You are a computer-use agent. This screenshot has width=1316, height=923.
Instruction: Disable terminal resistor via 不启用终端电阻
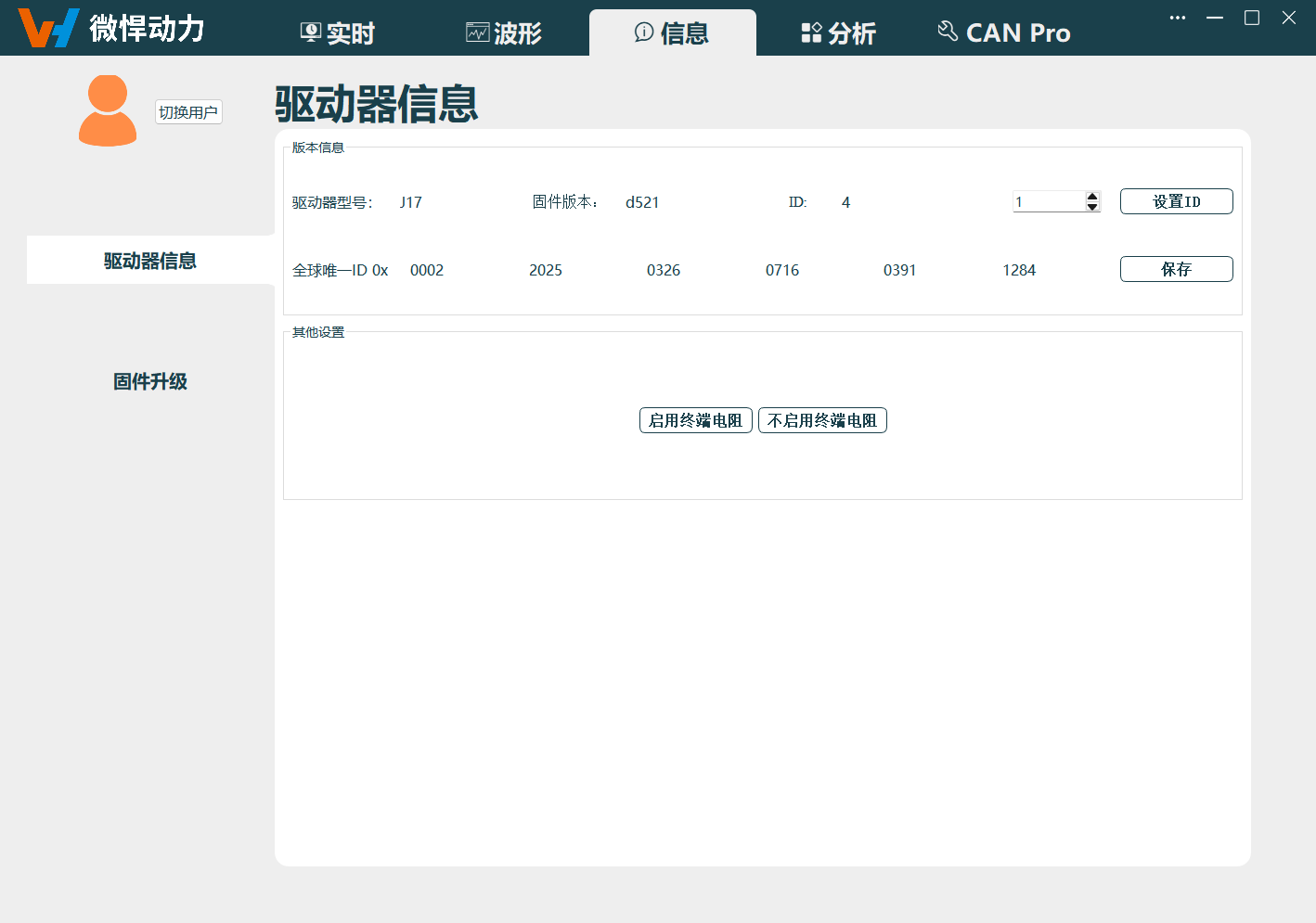pyautogui.click(x=822, y=419)
